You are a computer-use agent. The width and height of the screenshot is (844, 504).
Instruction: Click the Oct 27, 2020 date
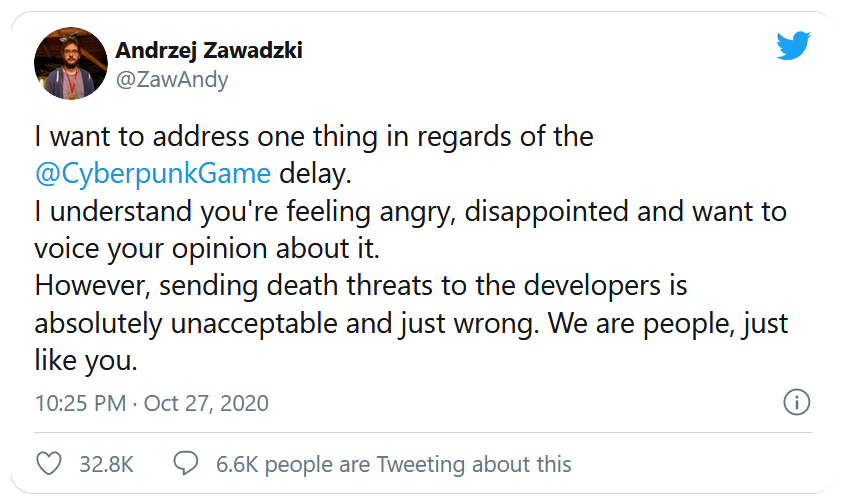click(206, 403)
